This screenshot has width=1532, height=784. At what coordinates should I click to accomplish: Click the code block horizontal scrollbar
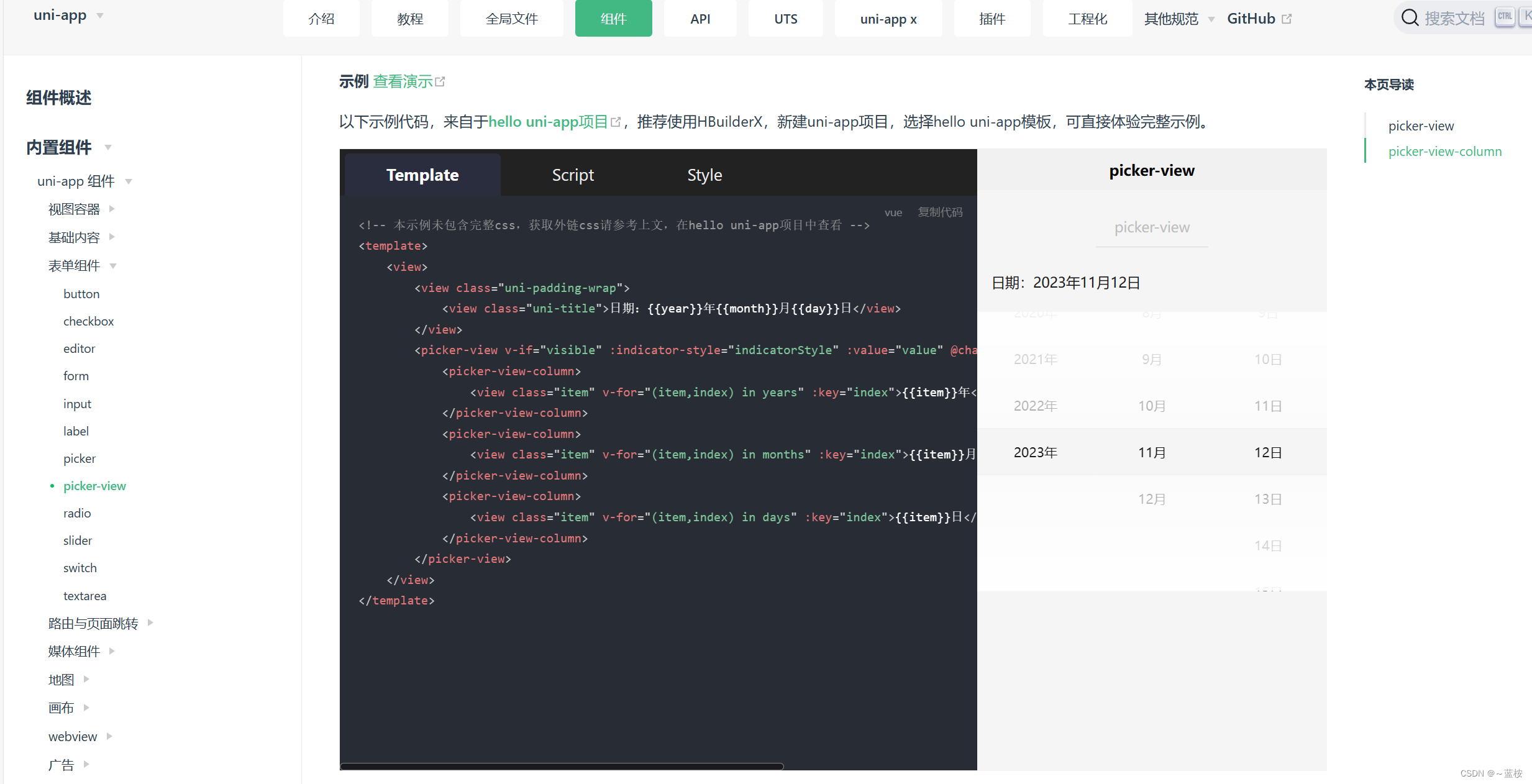[x=562, y=766]
